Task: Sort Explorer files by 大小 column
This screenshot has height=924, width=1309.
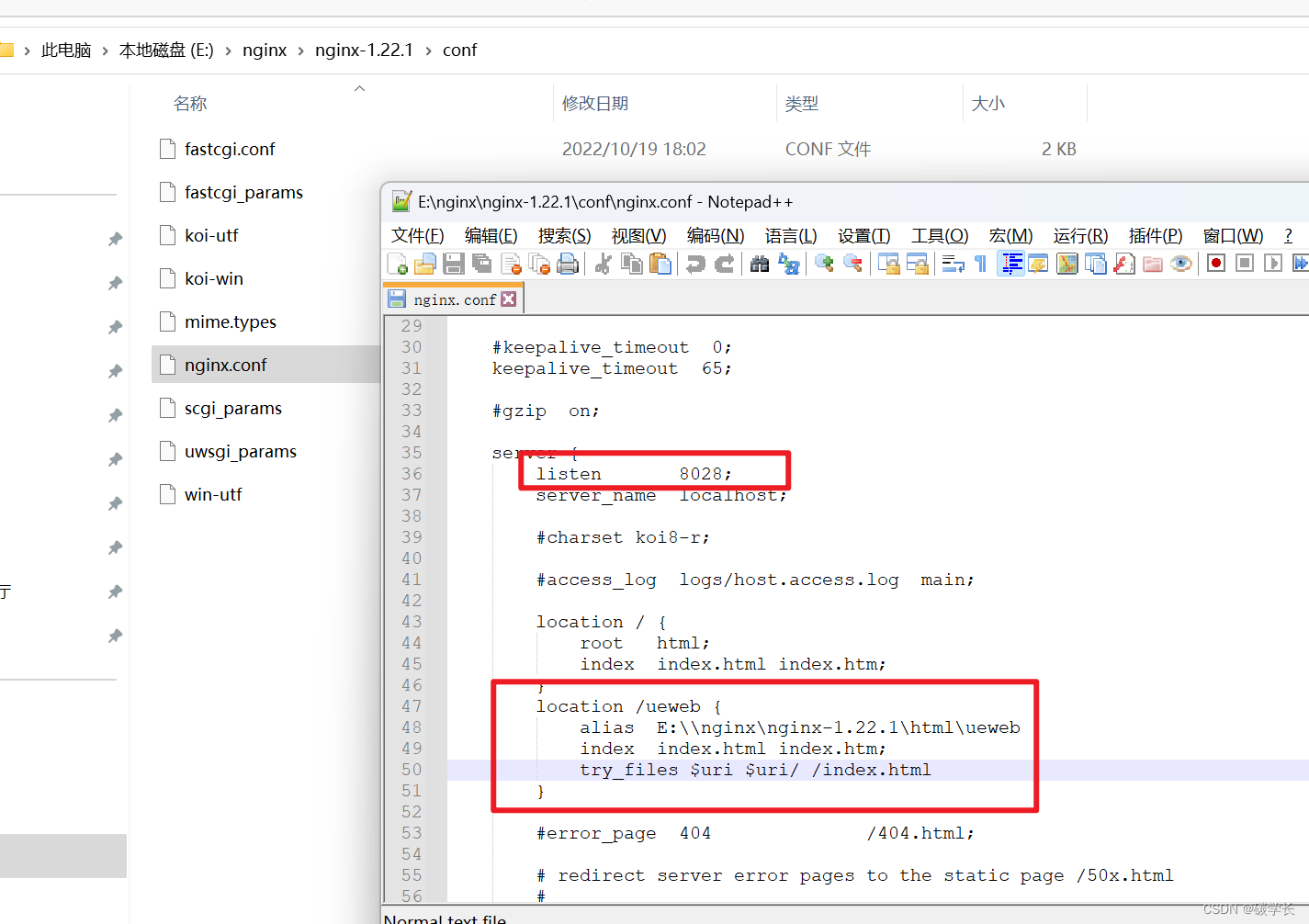Action: (988, 104)
